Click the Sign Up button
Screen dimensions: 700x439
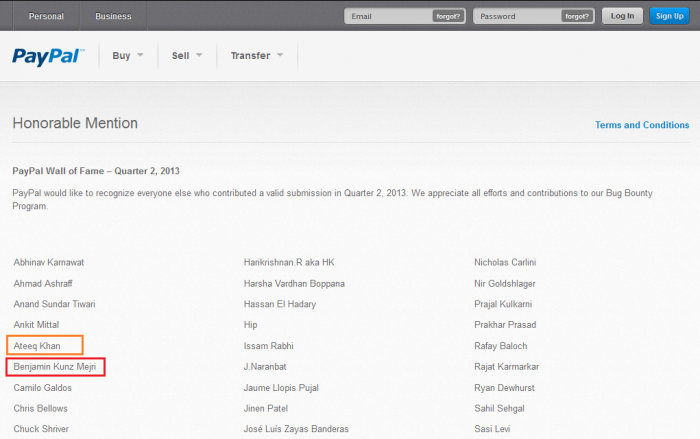tap(669, 16)
